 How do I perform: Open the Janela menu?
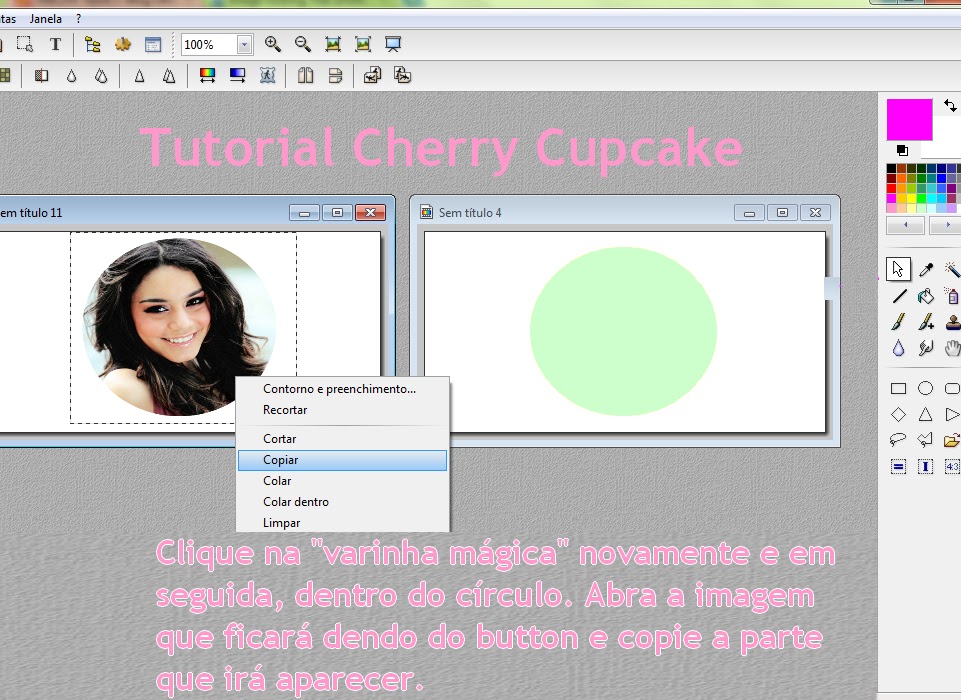(x=45, y=19)
